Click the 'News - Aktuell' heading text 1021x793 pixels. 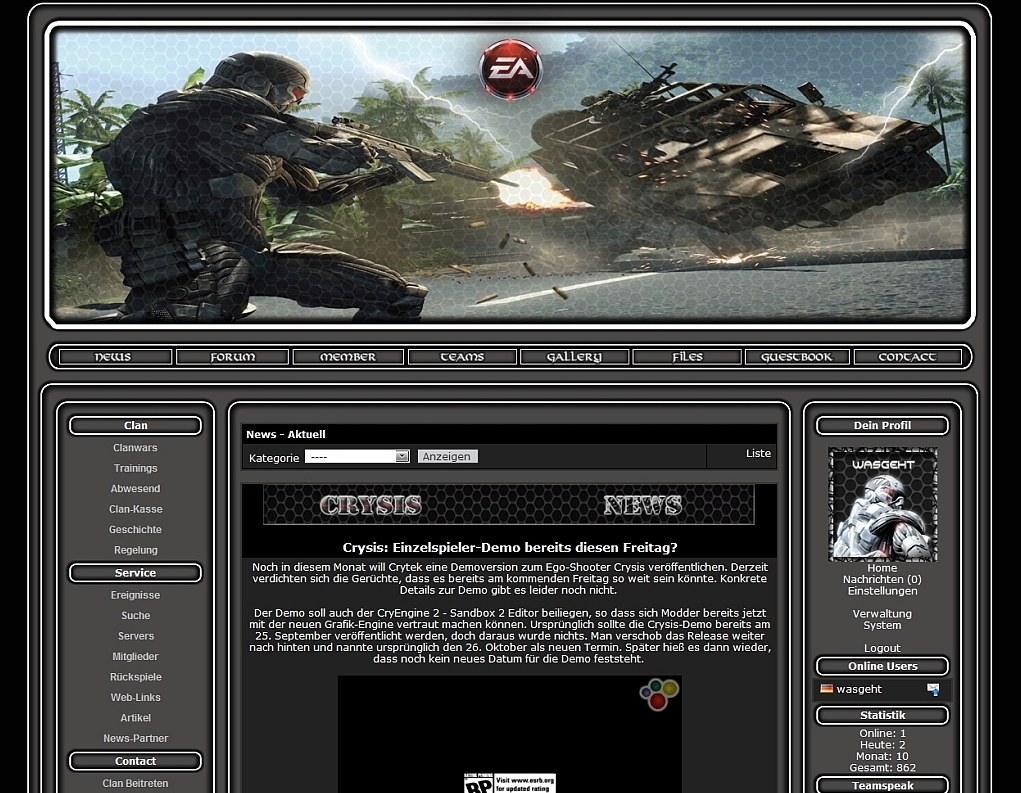[x=286, y=434]
